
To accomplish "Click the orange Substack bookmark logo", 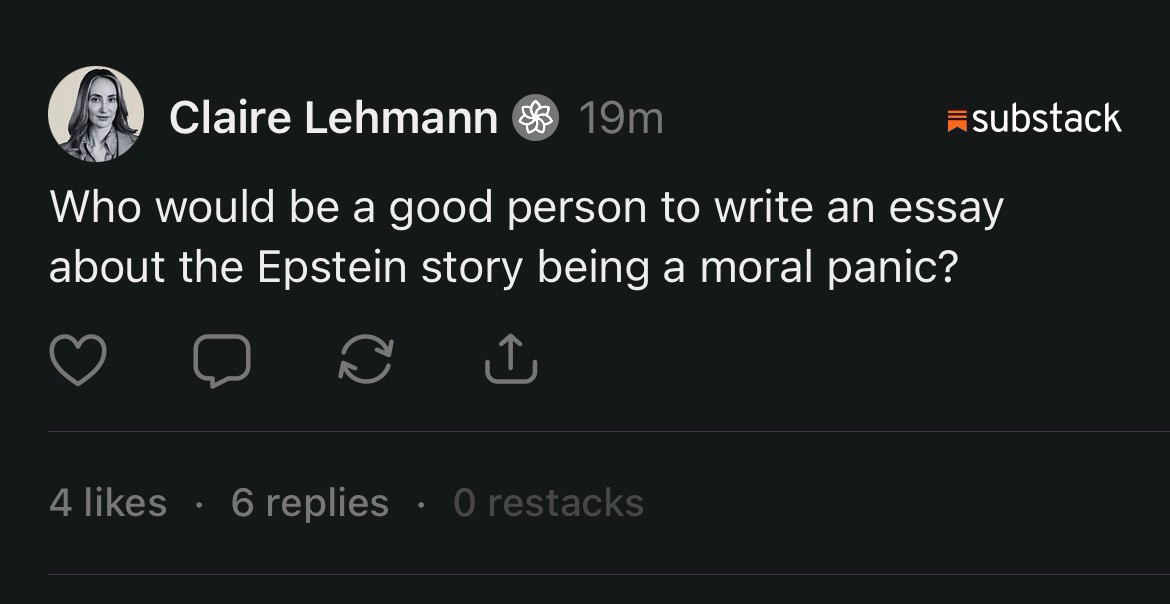I will click(956, 121).
